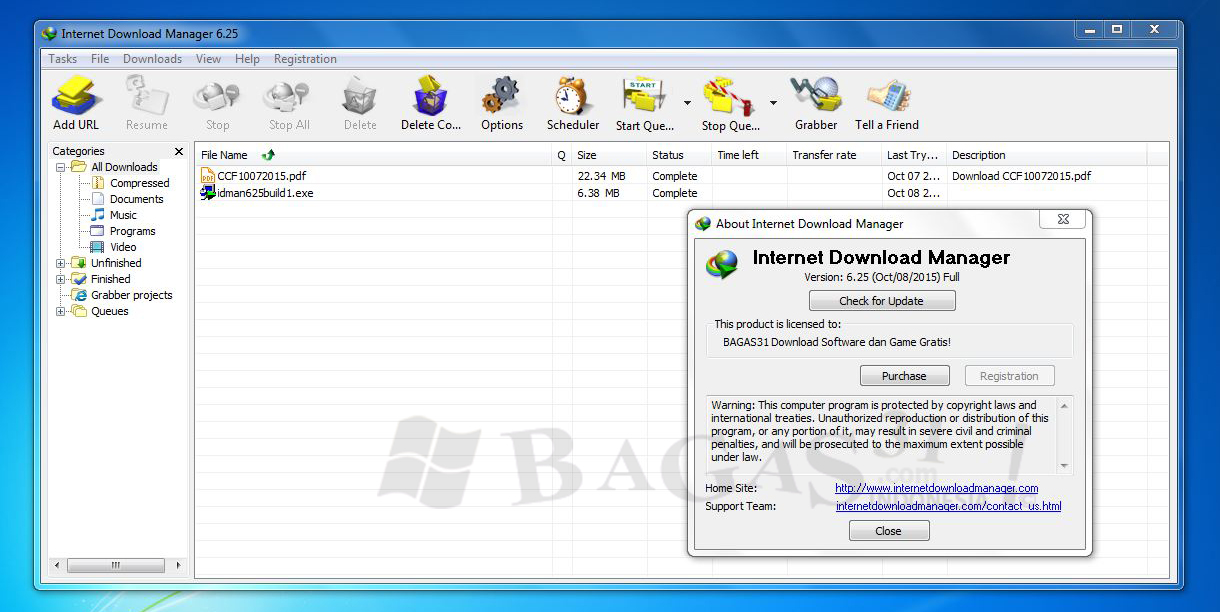Click the Q column header
The height and width of the screenshot is (612, 1220).
pos(562,155)
